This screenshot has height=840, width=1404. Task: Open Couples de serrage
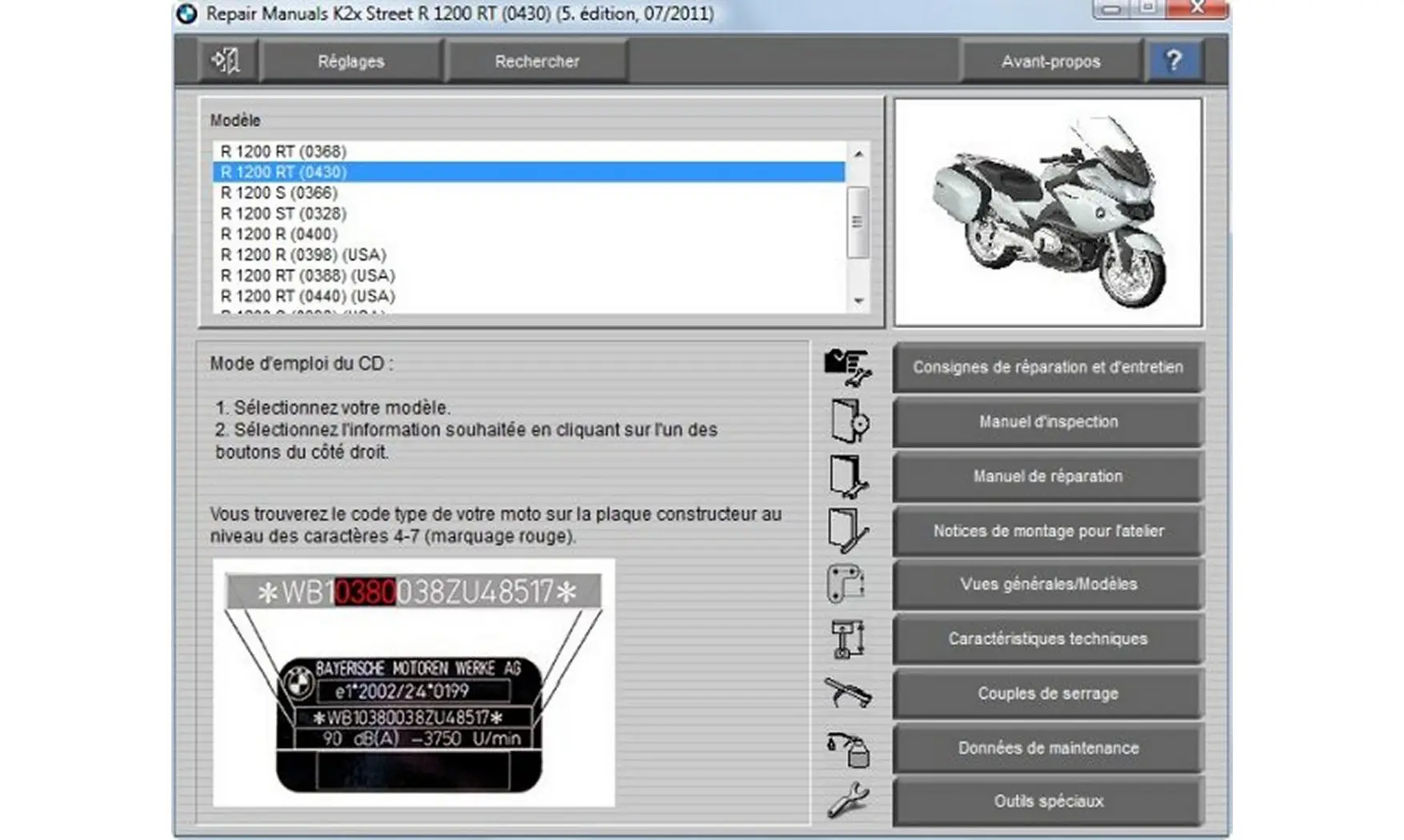pos(1048,693)
